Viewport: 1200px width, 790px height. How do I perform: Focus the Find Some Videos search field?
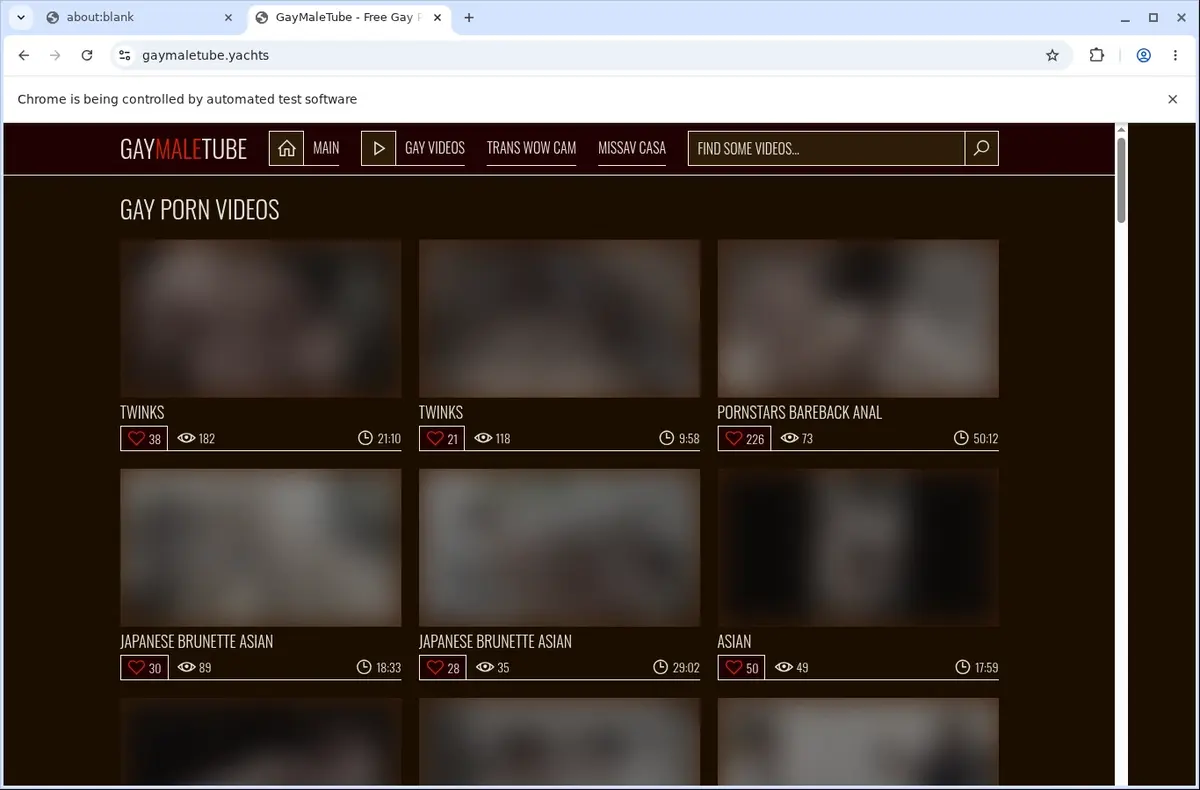(826, 148)
